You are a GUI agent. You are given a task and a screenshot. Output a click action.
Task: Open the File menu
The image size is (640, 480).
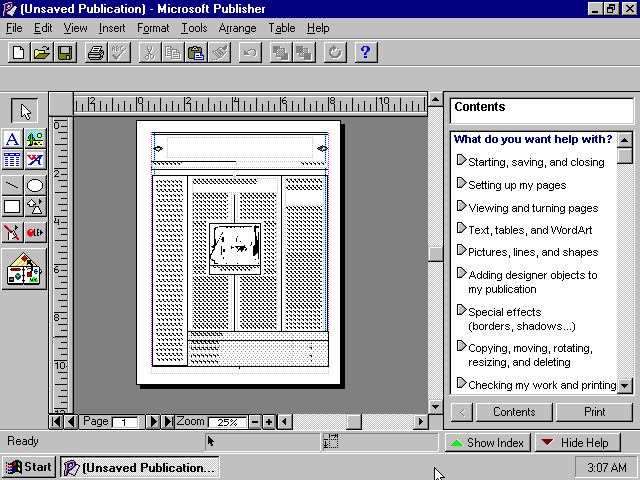click(x=14, y=28)
